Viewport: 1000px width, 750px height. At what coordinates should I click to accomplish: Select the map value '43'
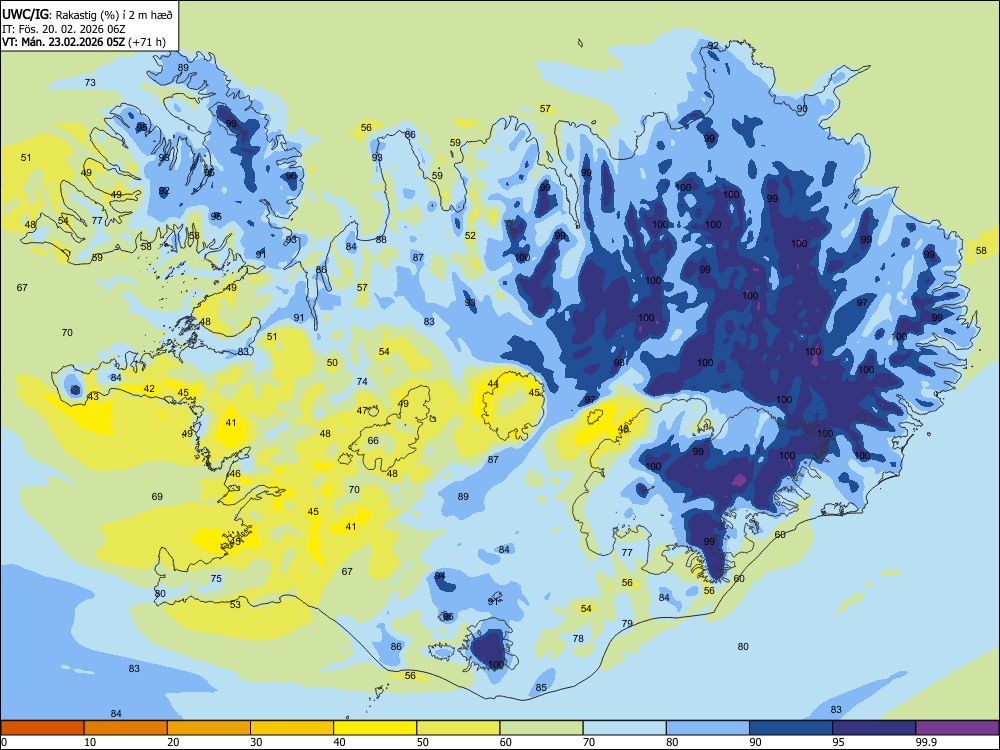[x=93, y=396]
